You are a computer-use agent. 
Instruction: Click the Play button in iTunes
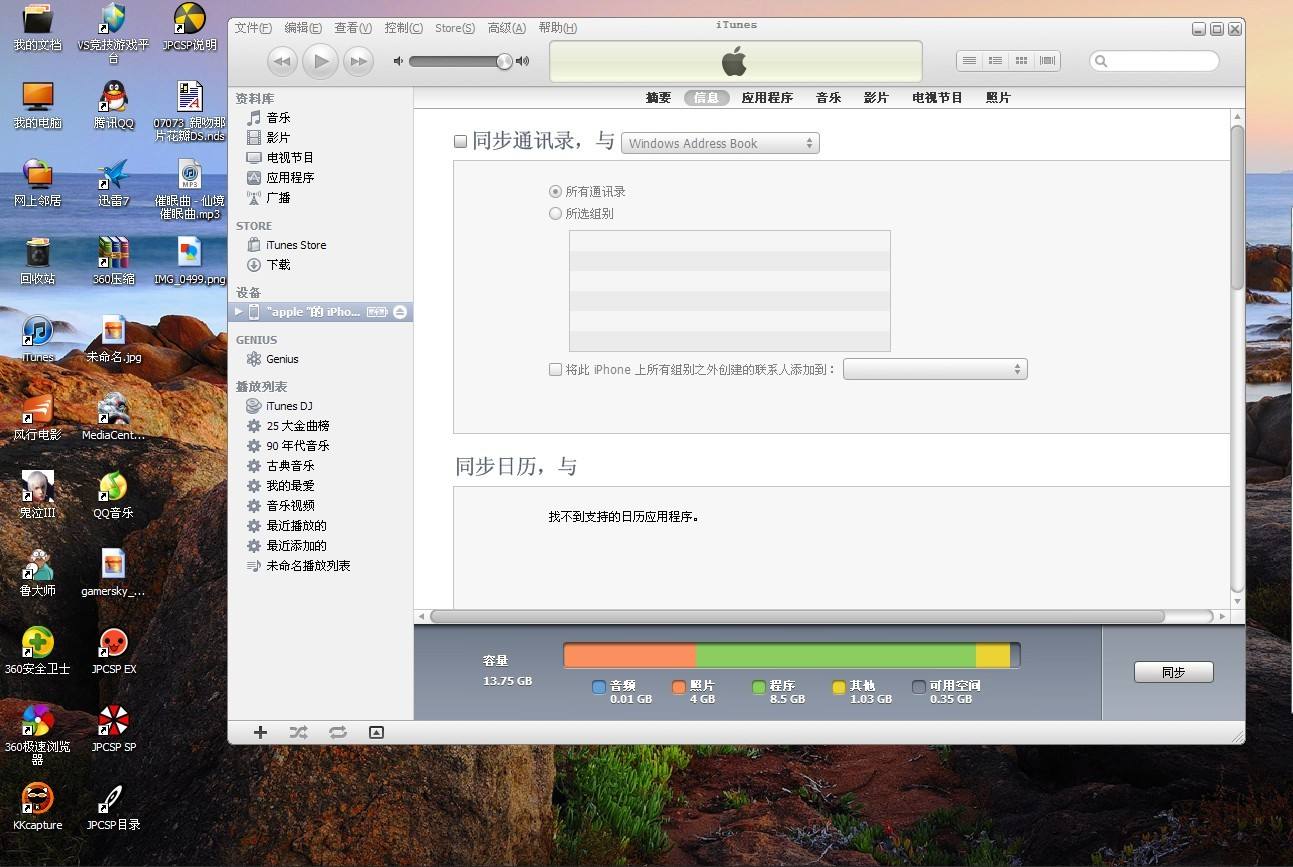coord(320,61)
